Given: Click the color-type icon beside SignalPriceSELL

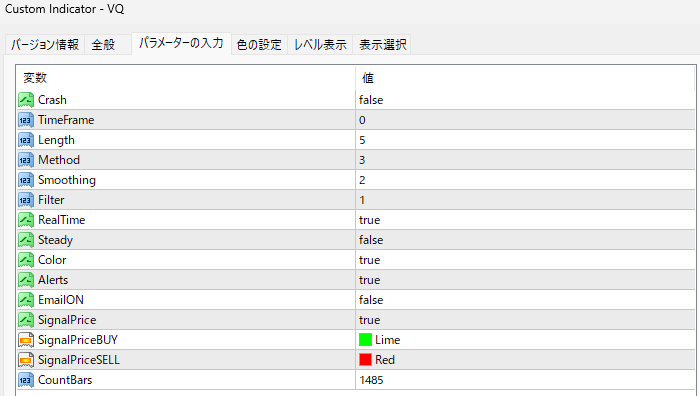Looking at the screenshot, I should 26,360.
